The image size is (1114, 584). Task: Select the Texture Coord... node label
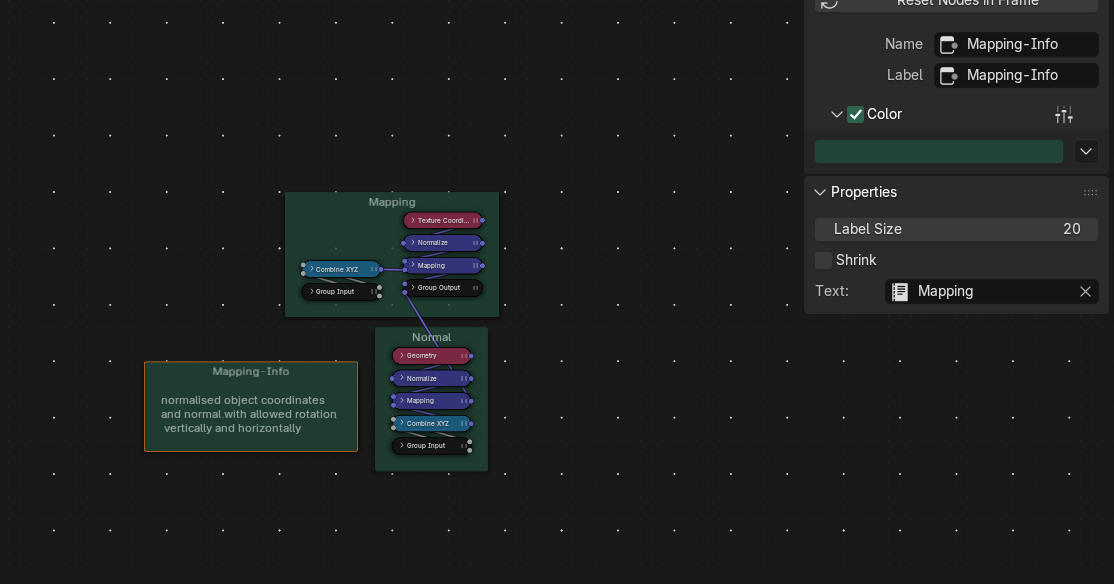[443, 220]
